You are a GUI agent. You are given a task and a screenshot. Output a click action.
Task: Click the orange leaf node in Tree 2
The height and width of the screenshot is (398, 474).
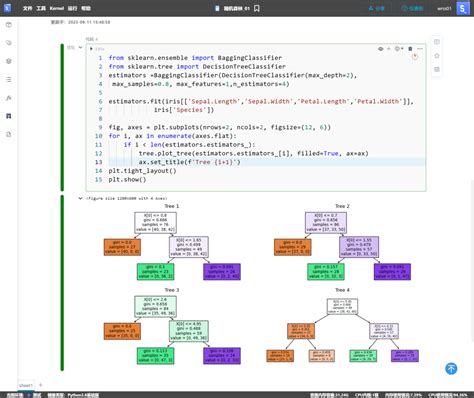coord(292,247)
